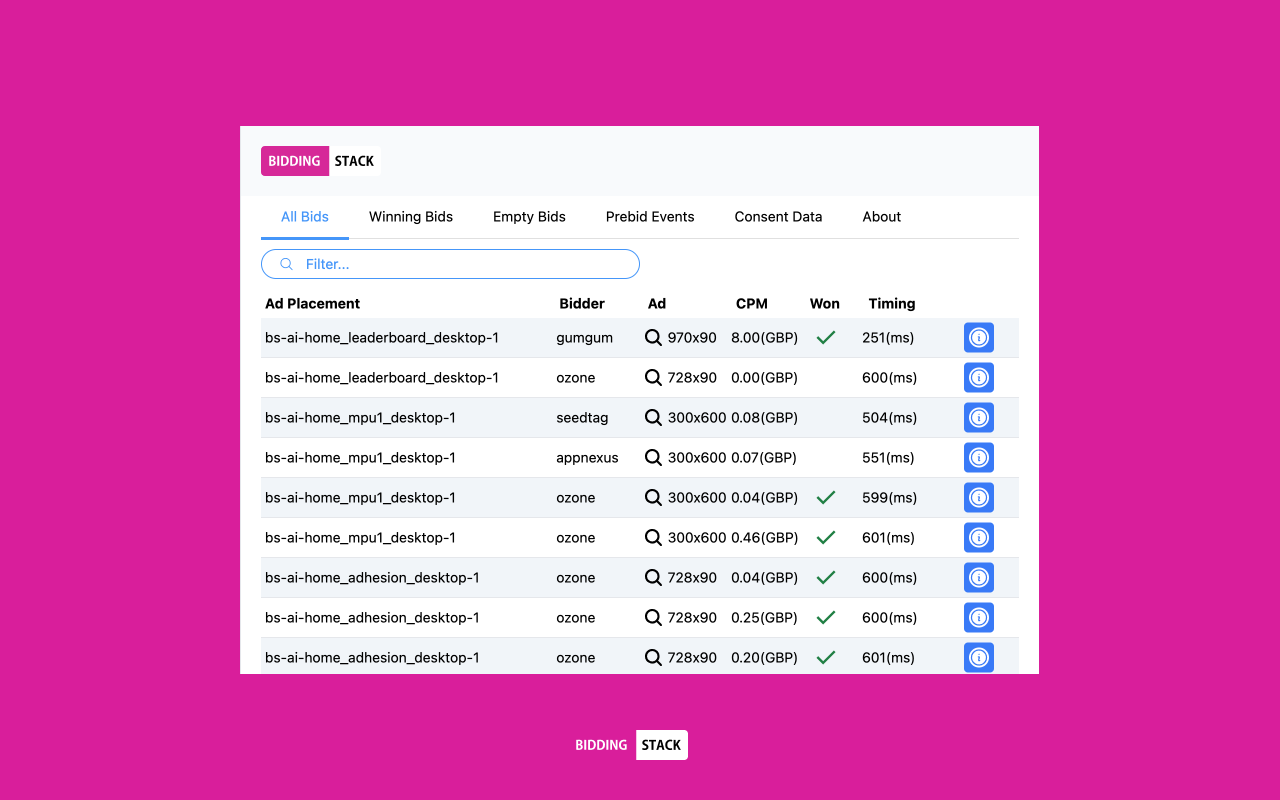Image resolution: width=1280 pixels, height=800 pixels.
Task: Click the BIDDING STACK header logo
Action: 320,160
